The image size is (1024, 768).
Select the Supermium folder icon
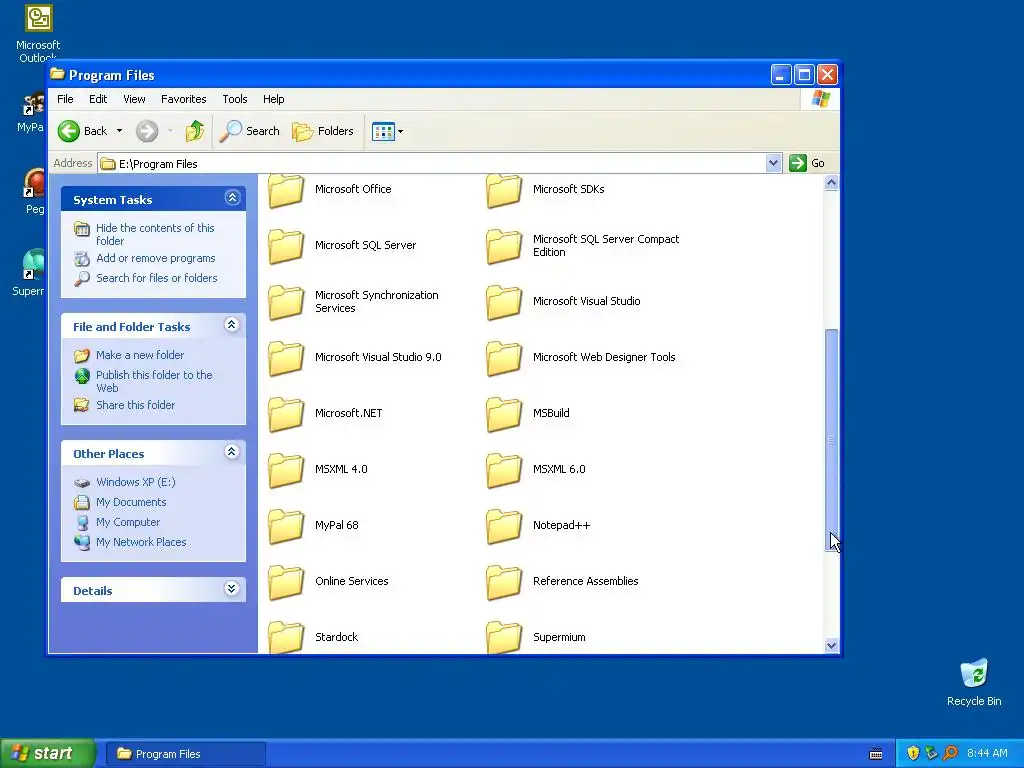click(x=504, y=637)
